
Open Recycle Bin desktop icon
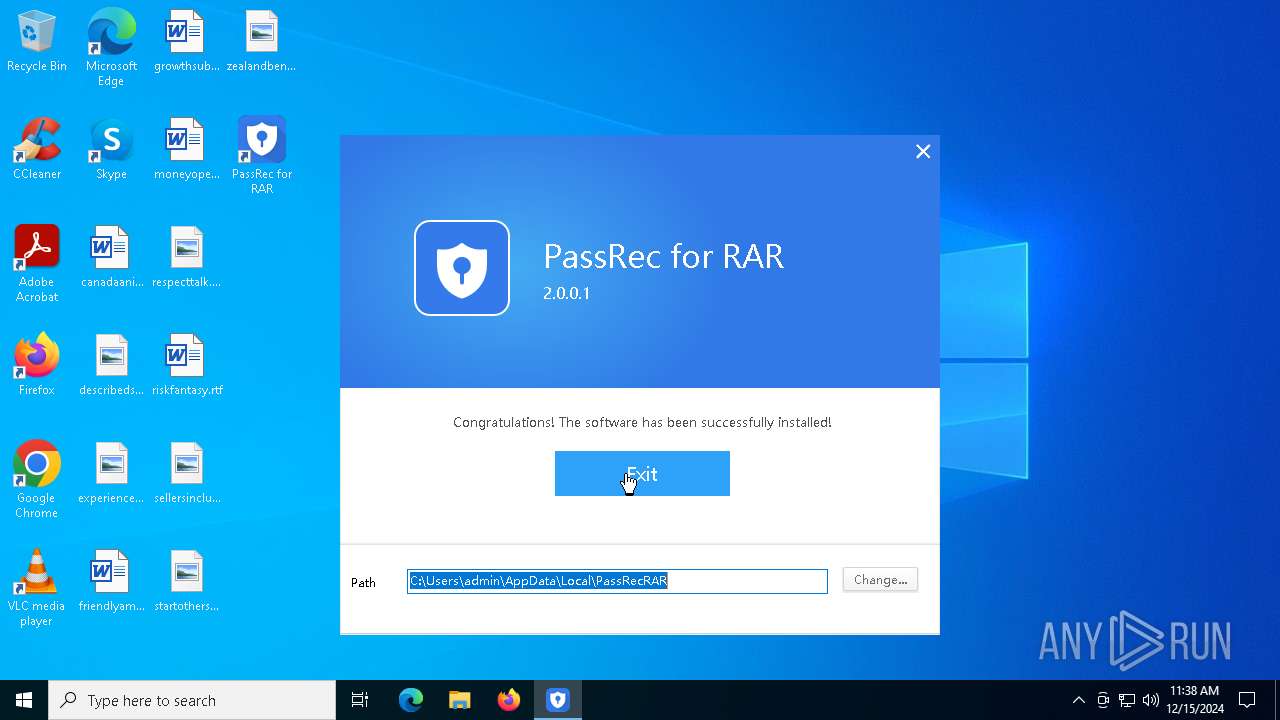(x=37, y=42)
